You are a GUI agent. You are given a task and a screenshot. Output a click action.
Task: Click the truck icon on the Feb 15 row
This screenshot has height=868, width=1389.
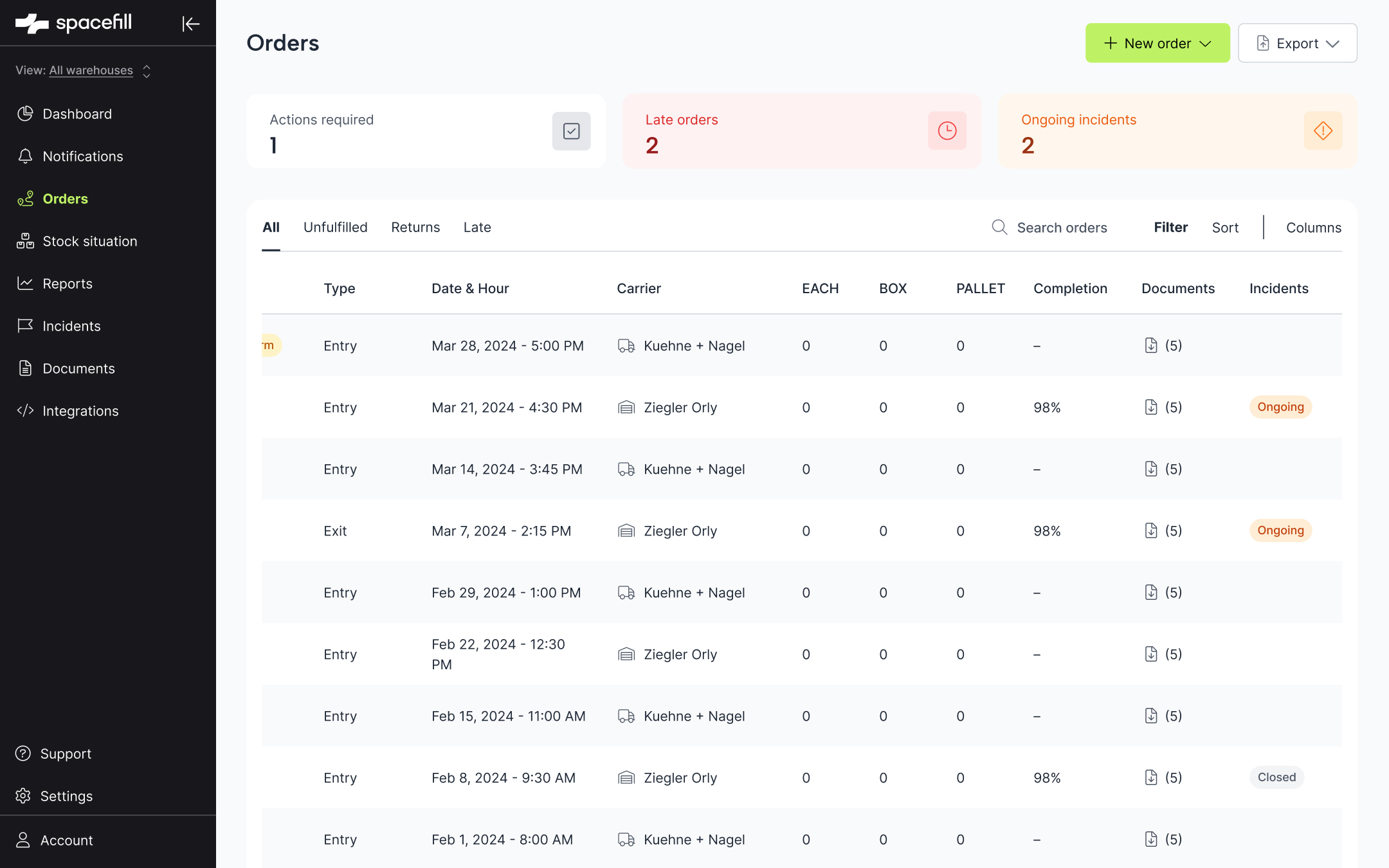coord(626,716)
